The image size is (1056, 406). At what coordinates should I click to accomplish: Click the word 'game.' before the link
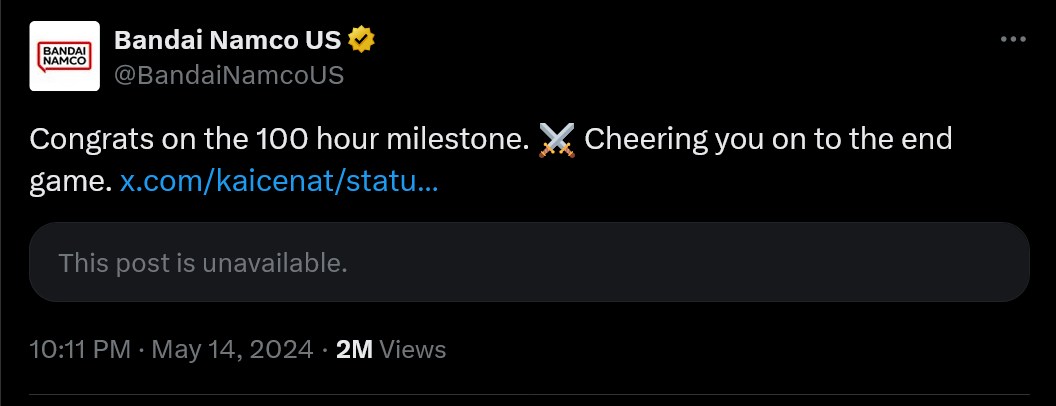tap(71, 183)
